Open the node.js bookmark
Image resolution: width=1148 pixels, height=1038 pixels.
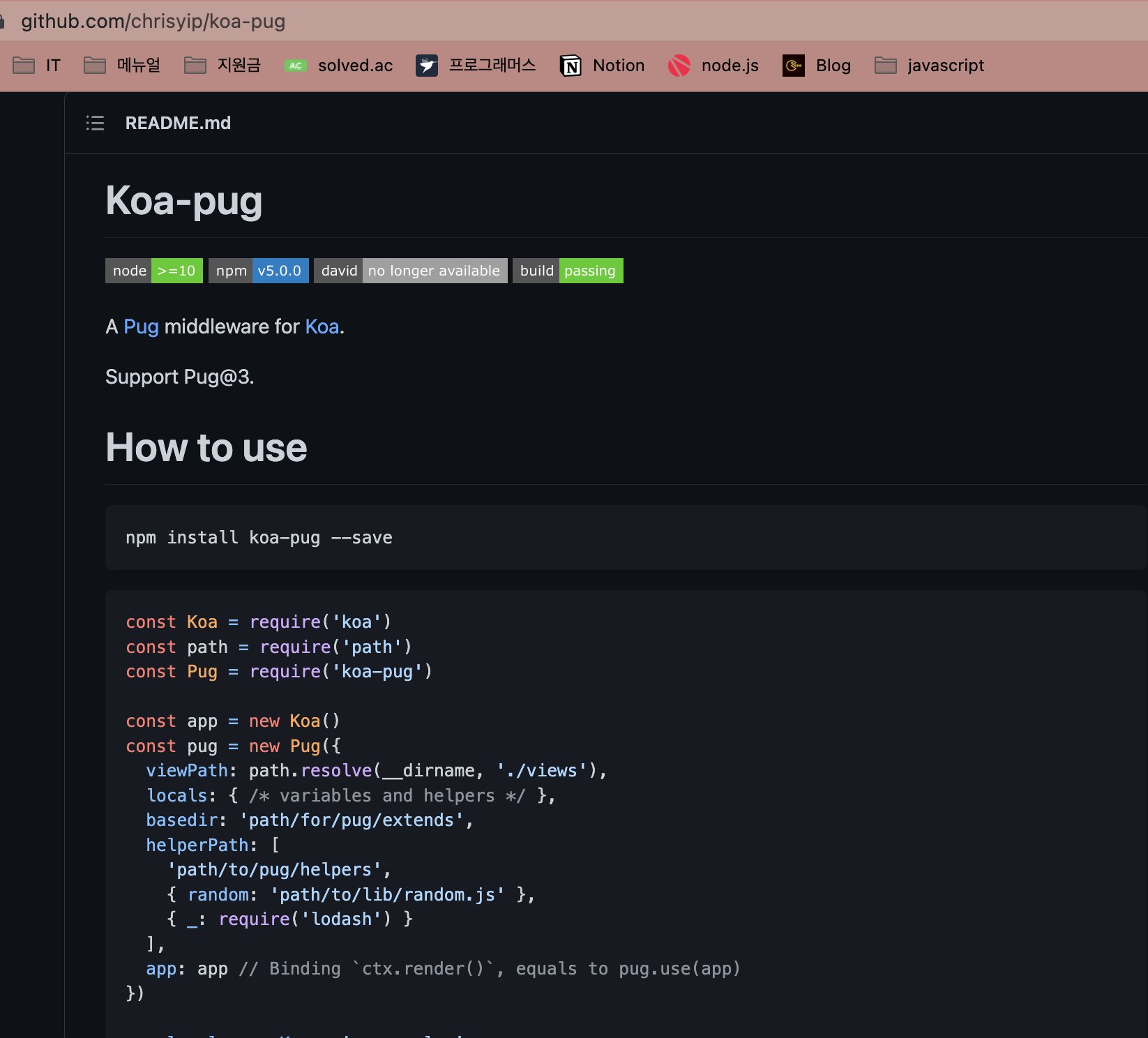tap(713, 66)
